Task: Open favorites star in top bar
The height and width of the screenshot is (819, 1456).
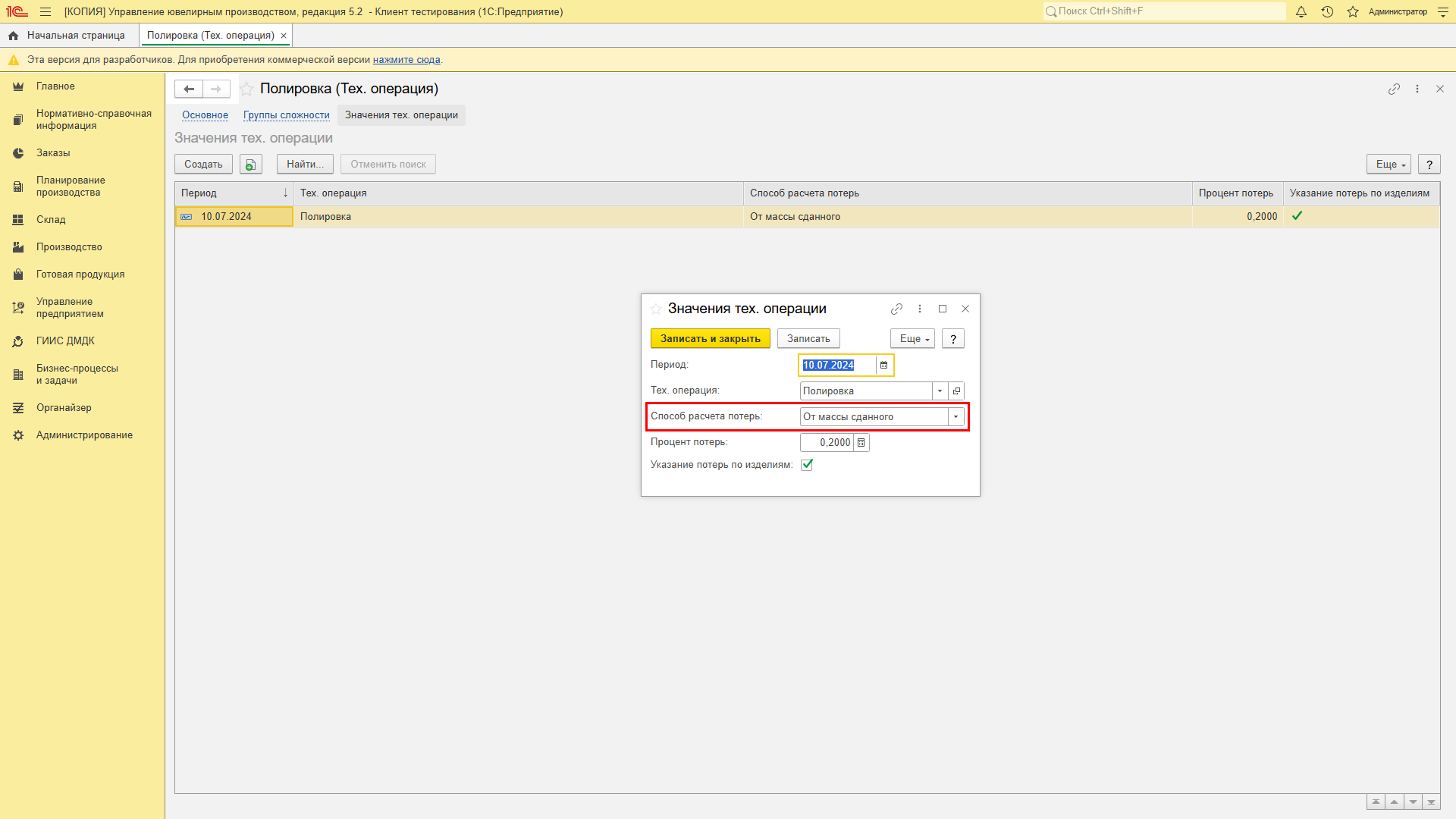Action: click(x=1353, y=11)
